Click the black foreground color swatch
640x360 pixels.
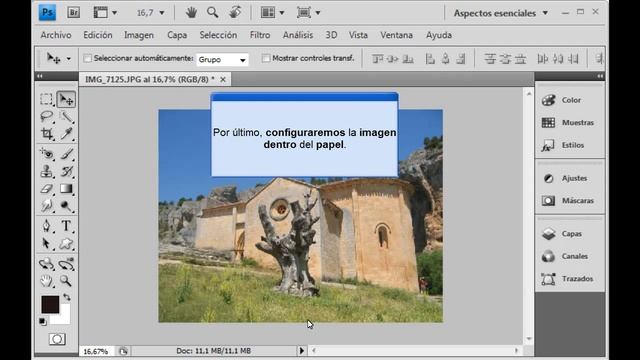pyautogui.click(x=50, y=304)
